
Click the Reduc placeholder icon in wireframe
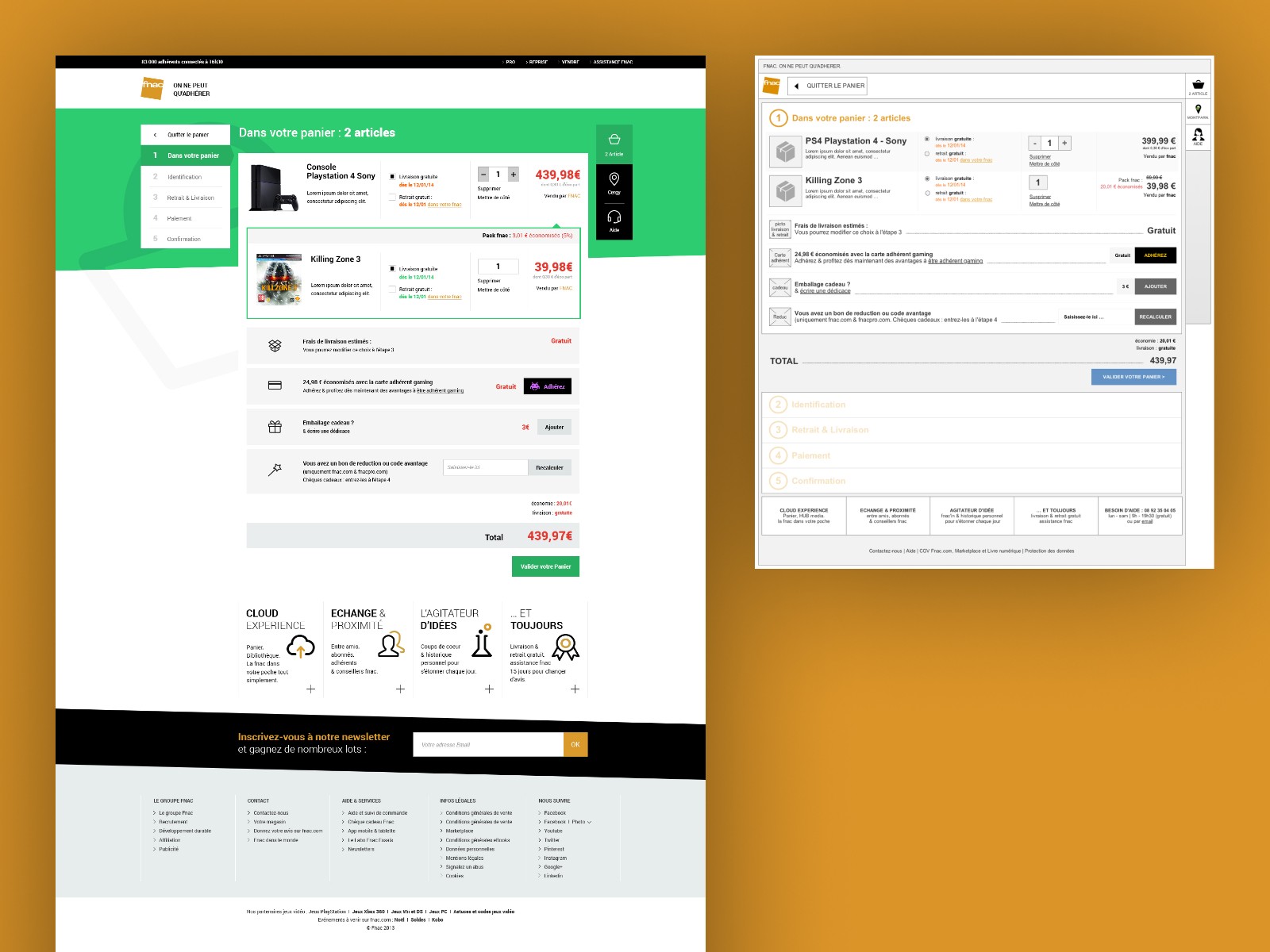tap(780, 317)
